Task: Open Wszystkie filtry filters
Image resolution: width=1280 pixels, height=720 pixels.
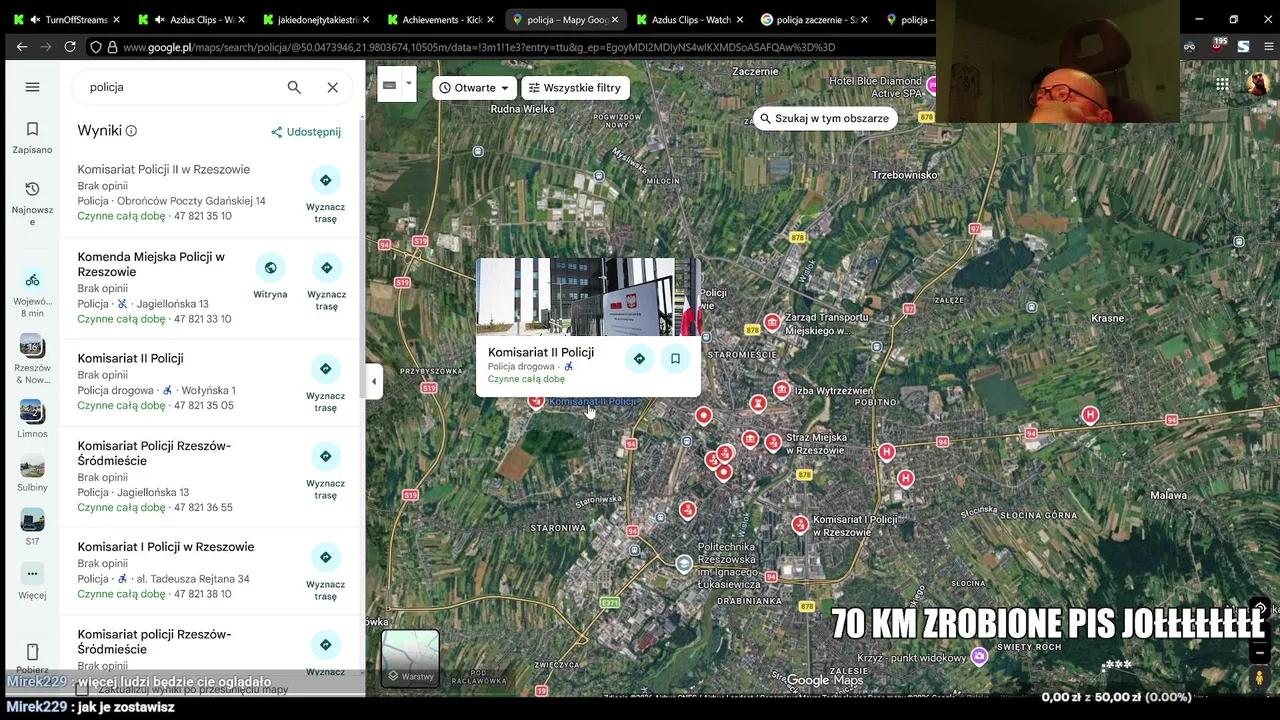Action: pyautogui.click(x=575, y=88)
